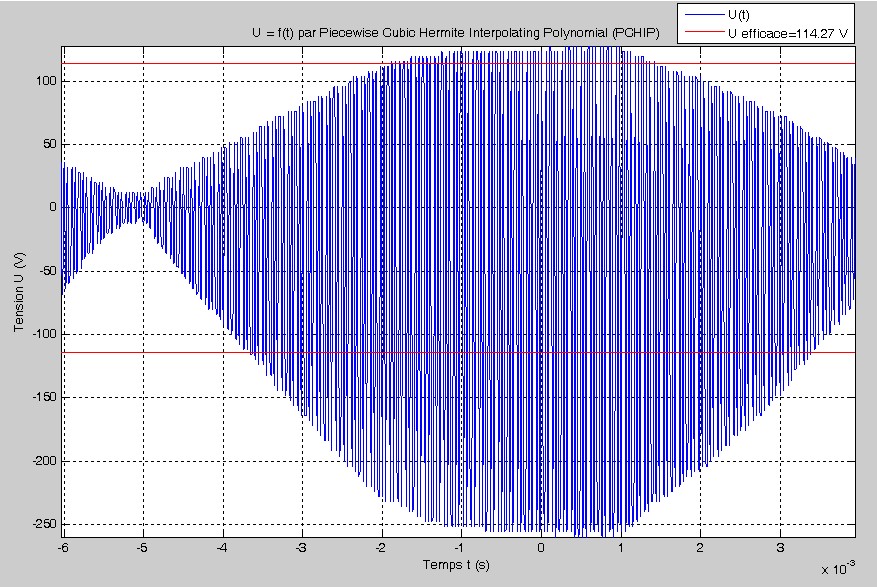Click the y-axis tick label -200
Image resolution: width=877 pixels, height=587 pixels.
tap(44, 461)
